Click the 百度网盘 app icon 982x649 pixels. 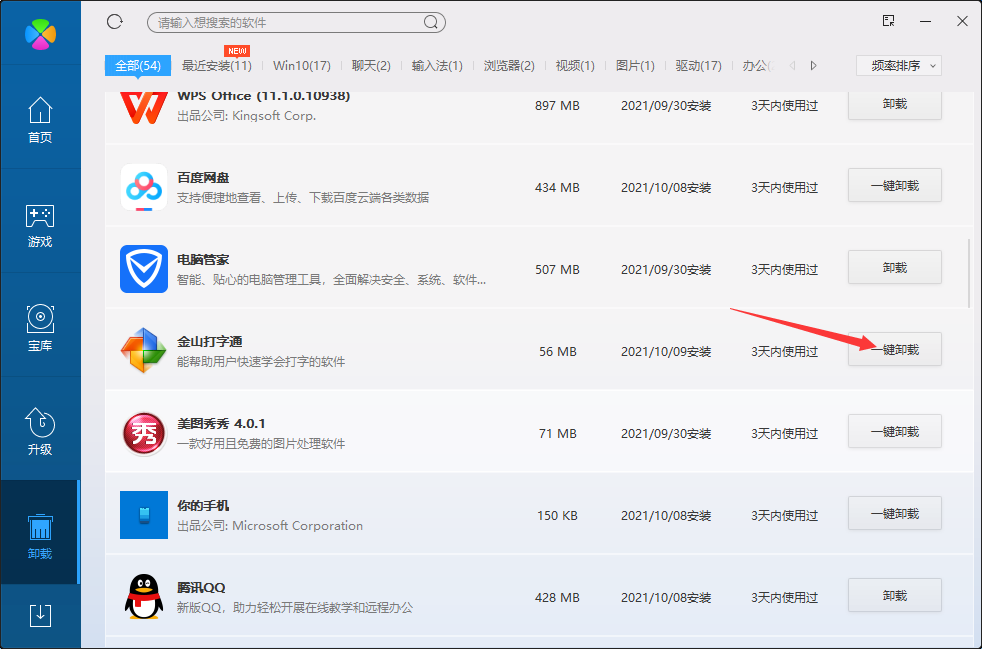click(144, 187)
